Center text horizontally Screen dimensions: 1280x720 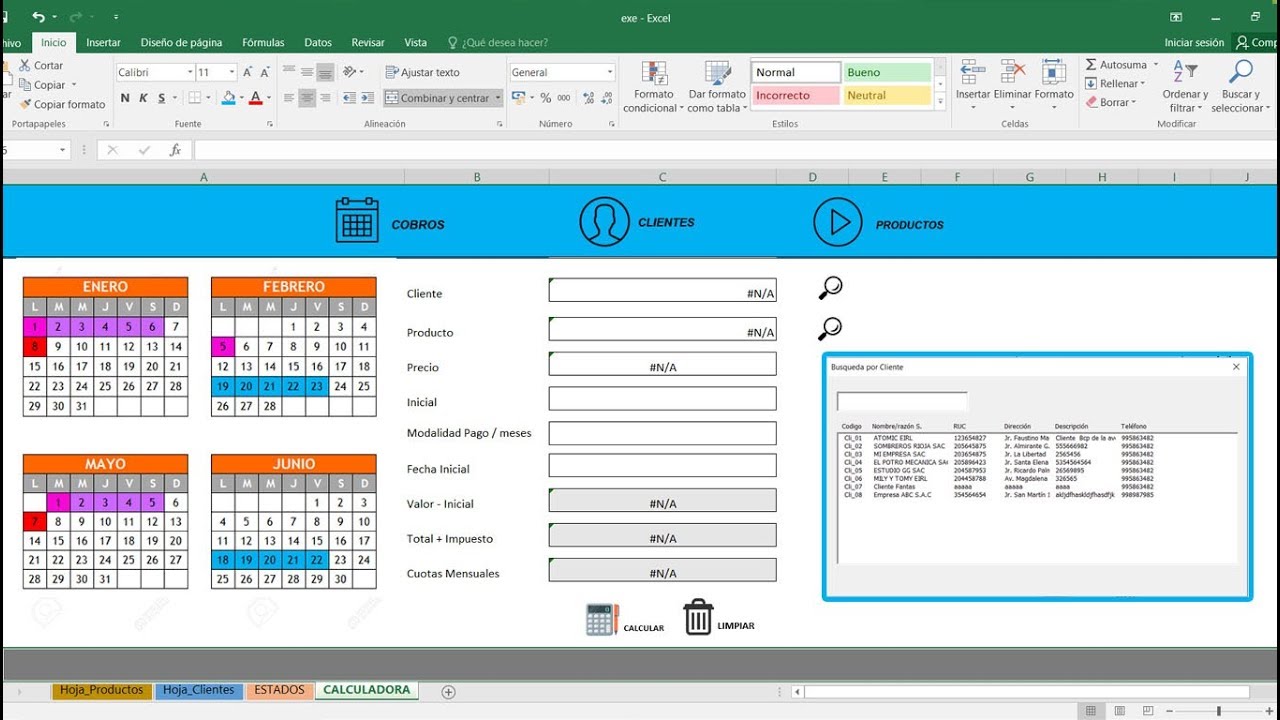tap(307, 98)
